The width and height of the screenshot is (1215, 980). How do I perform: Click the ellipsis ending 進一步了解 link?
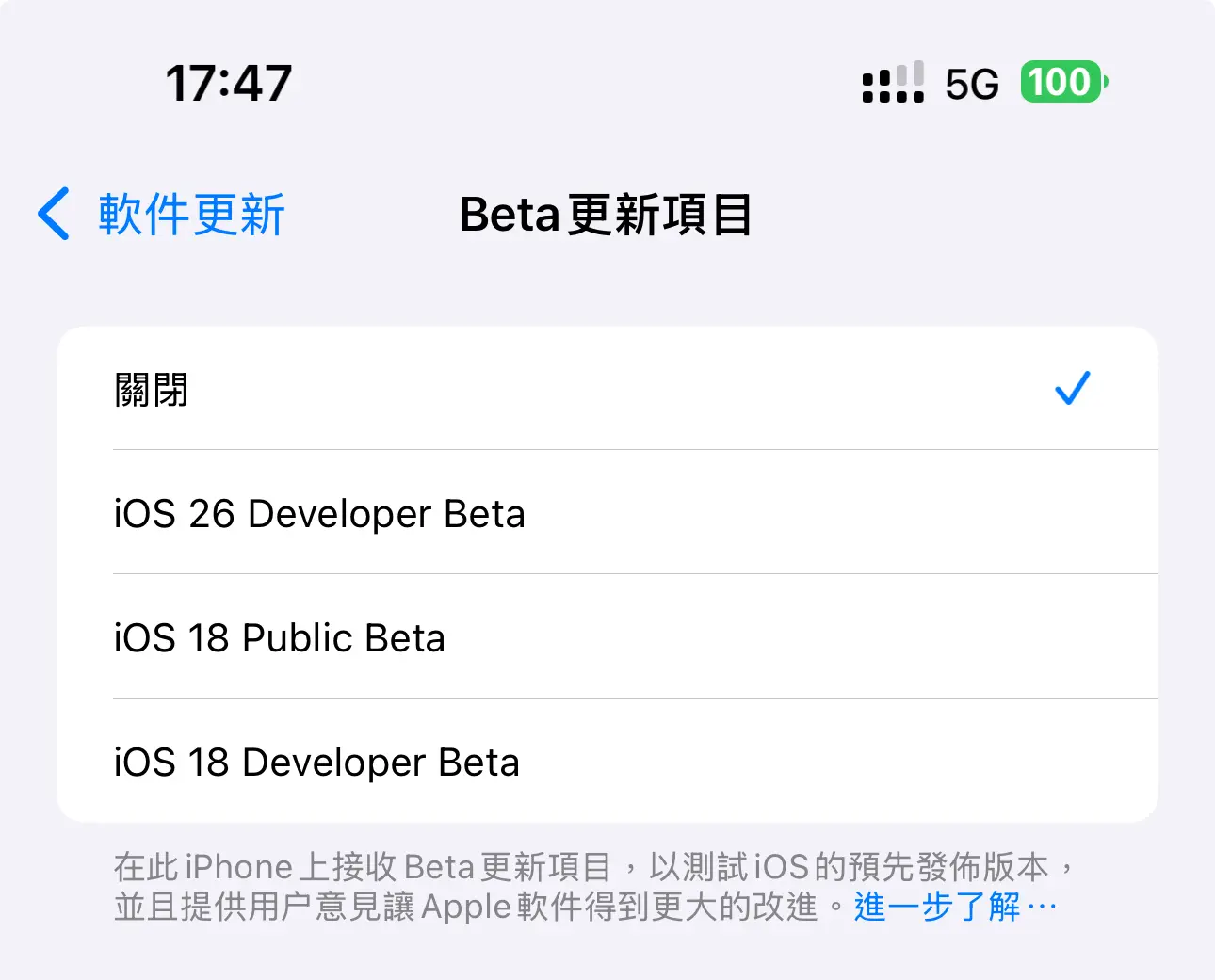tap(1041, 908)
